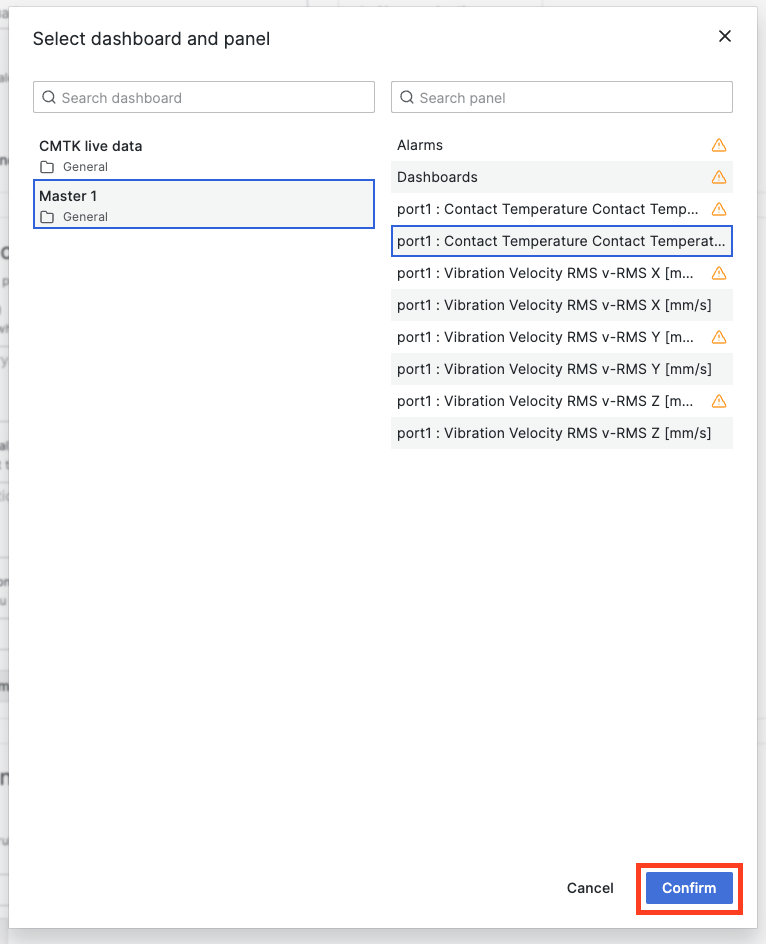Viewport: 766px width, 944px height.
Task: Click magnifier icon in Search dashboard field
Action: 49,98
